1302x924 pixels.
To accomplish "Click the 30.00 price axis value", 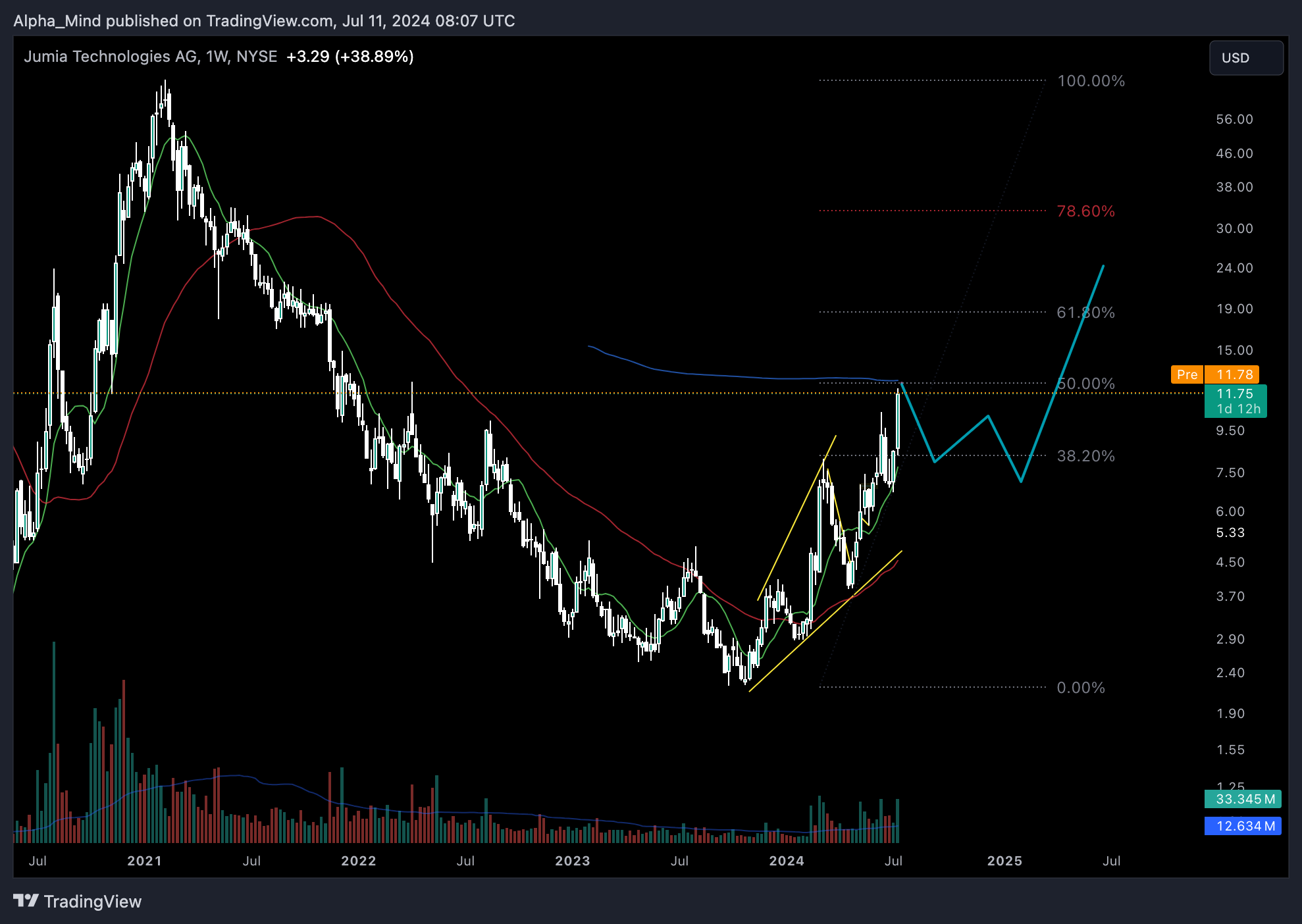I will click(1234, 228).
